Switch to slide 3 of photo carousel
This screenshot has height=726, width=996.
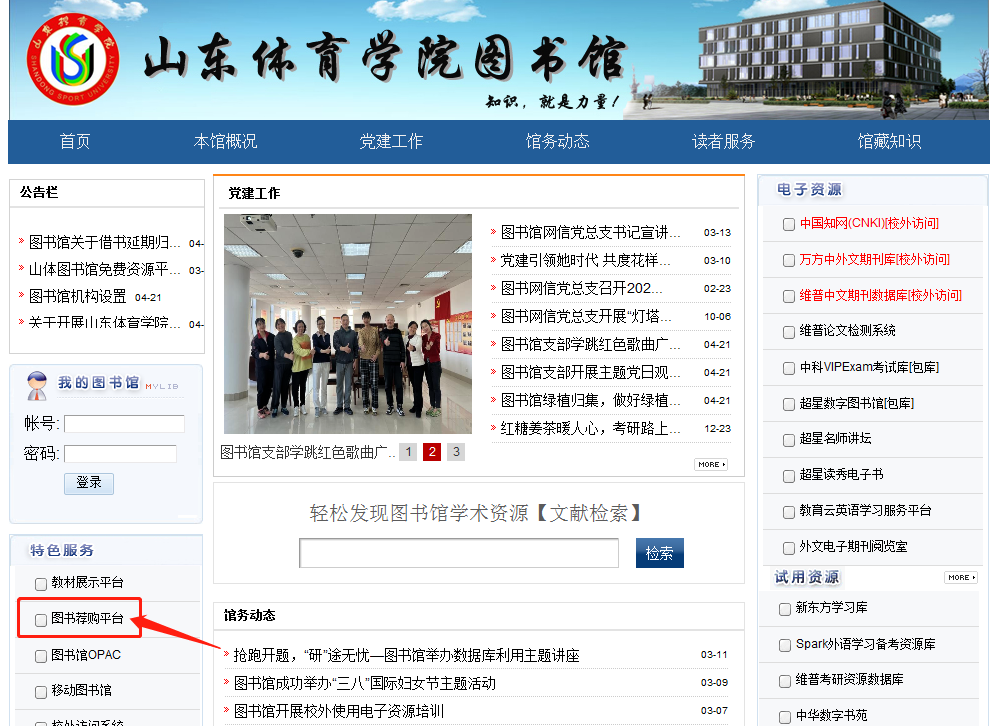[x=456, y=452]
